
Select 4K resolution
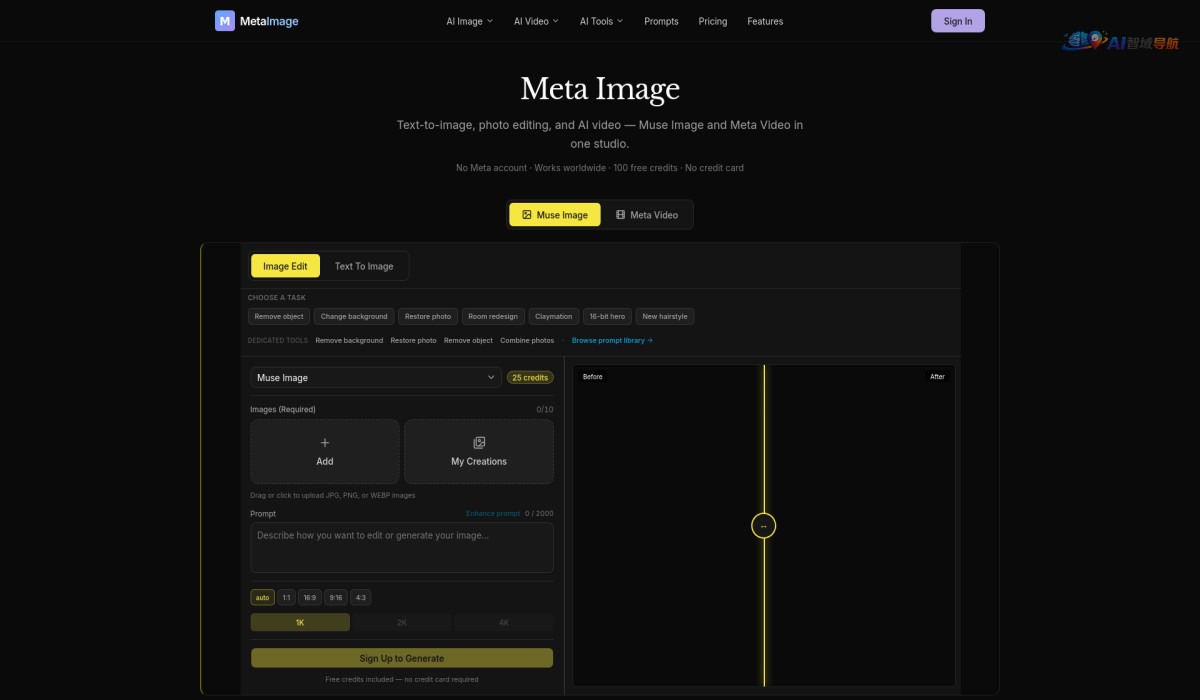[x=504, y=622]
